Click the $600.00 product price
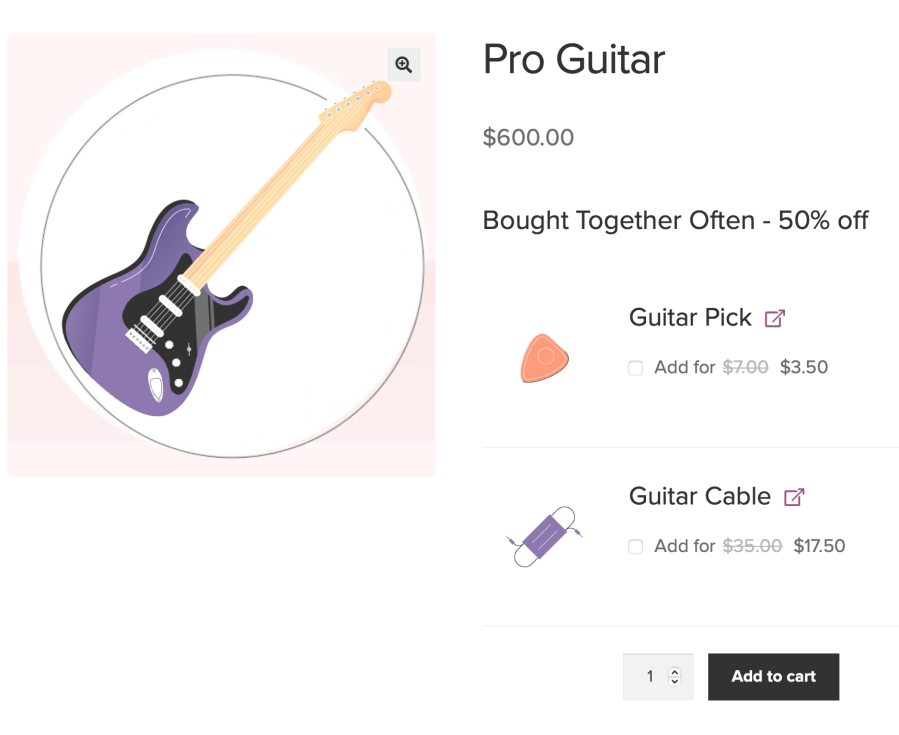 [x=528, y=137]
